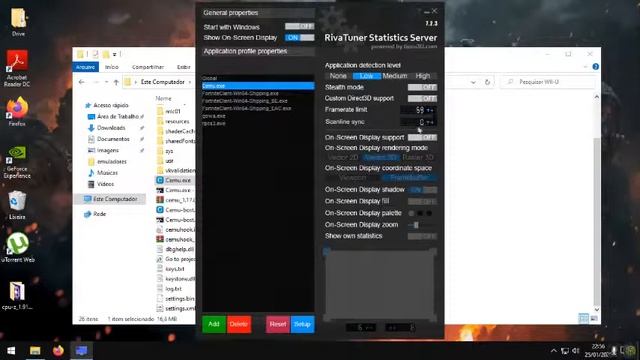Show hidden system tray icons

point(553,351)
